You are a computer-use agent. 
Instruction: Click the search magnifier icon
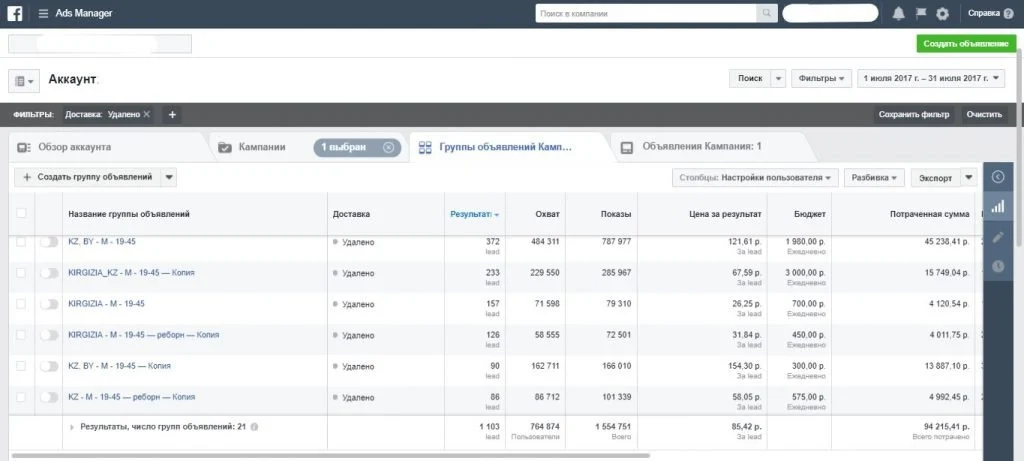[x=766, y=13]
